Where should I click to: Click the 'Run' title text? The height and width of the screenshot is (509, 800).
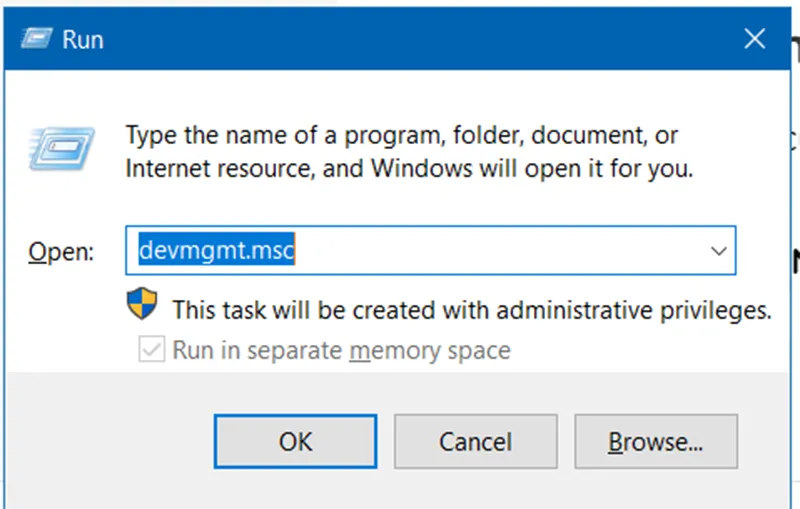[83, 40]
